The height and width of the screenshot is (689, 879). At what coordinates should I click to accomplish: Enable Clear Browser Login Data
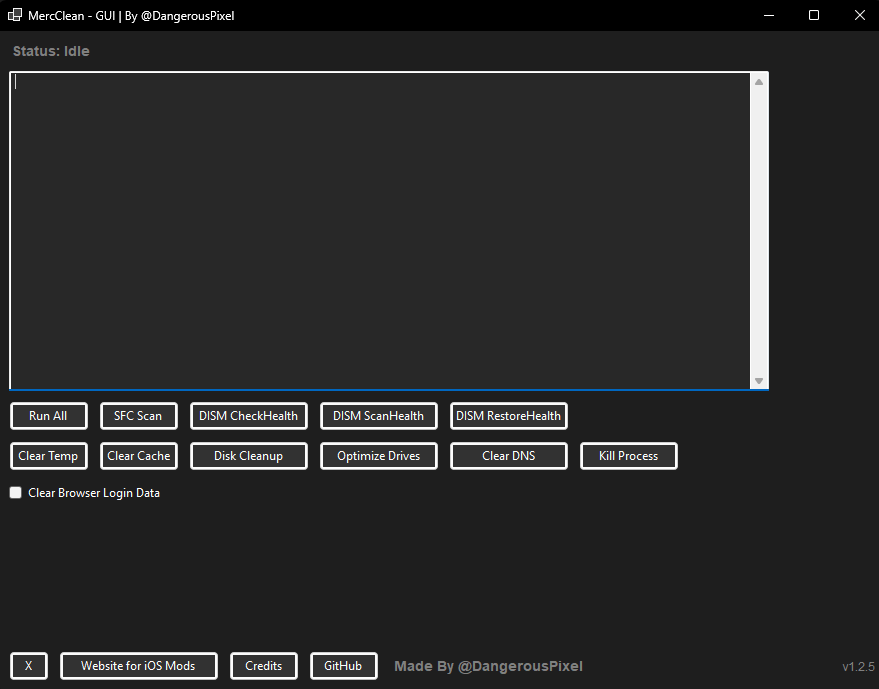(15, 492)
